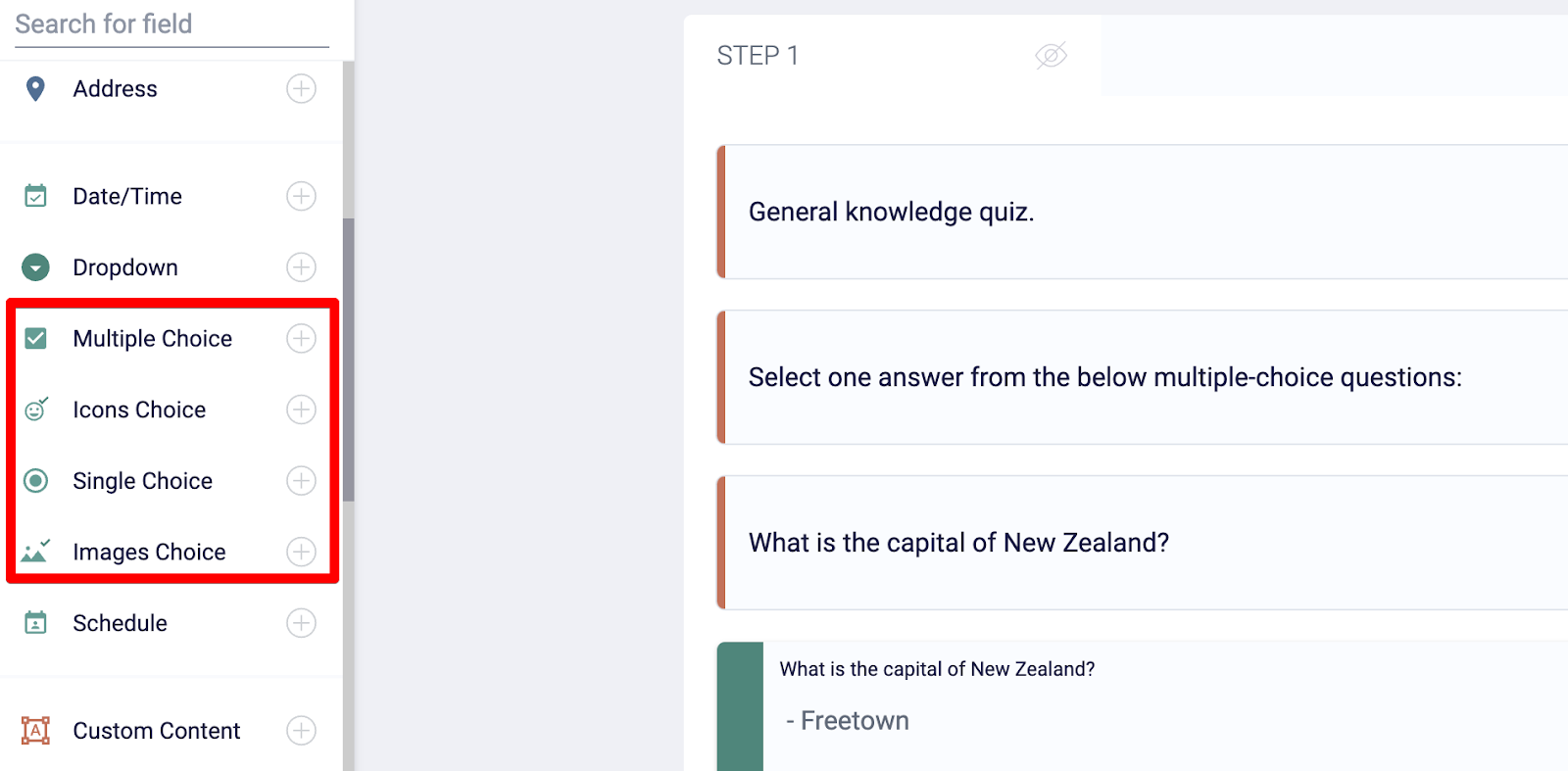Add an Images Choice field
Image resolution: width=1568 pixels, height=771 pixels.
click(301, 552)
